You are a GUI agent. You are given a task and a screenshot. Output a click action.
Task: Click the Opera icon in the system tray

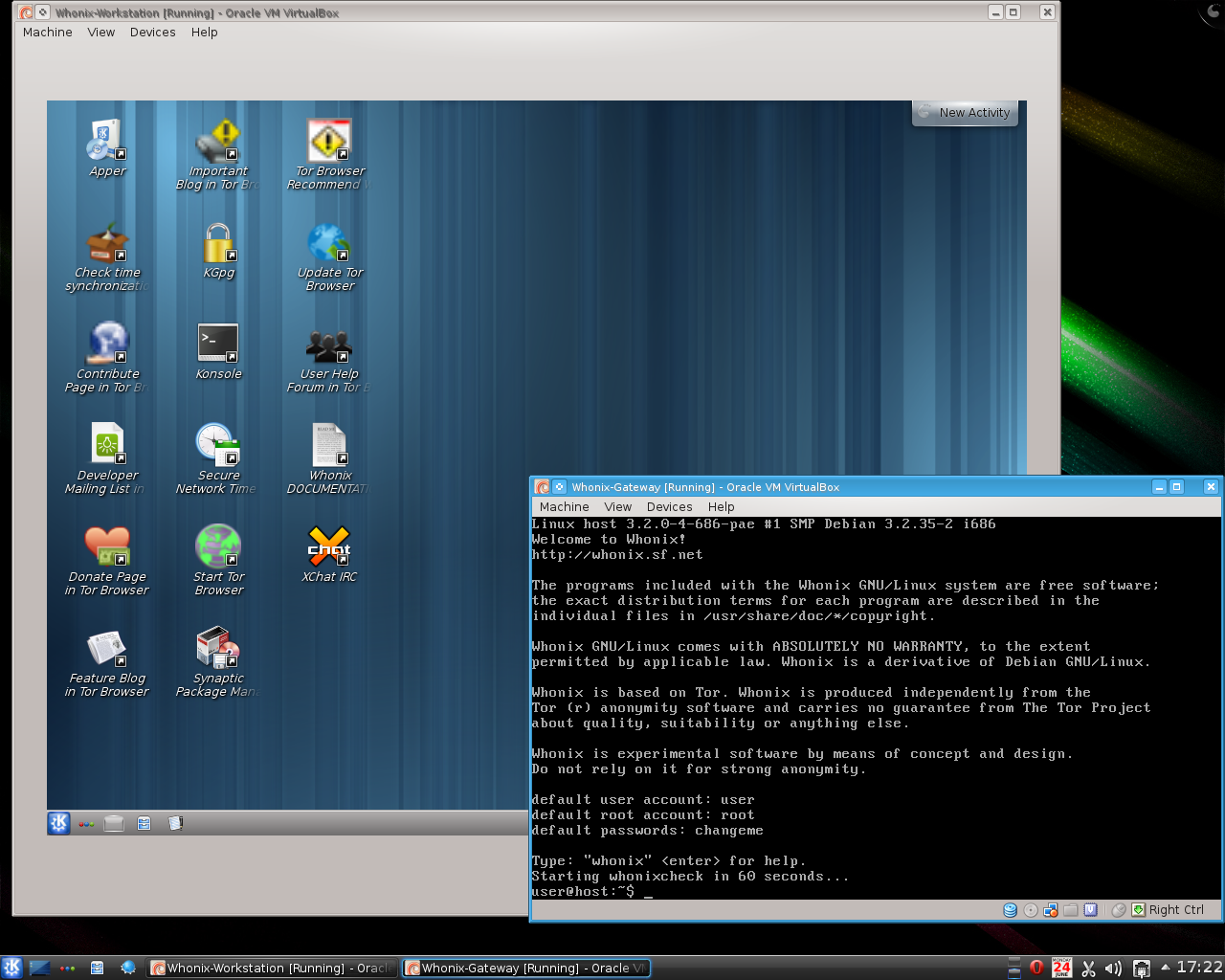(x=1036, y=969)
